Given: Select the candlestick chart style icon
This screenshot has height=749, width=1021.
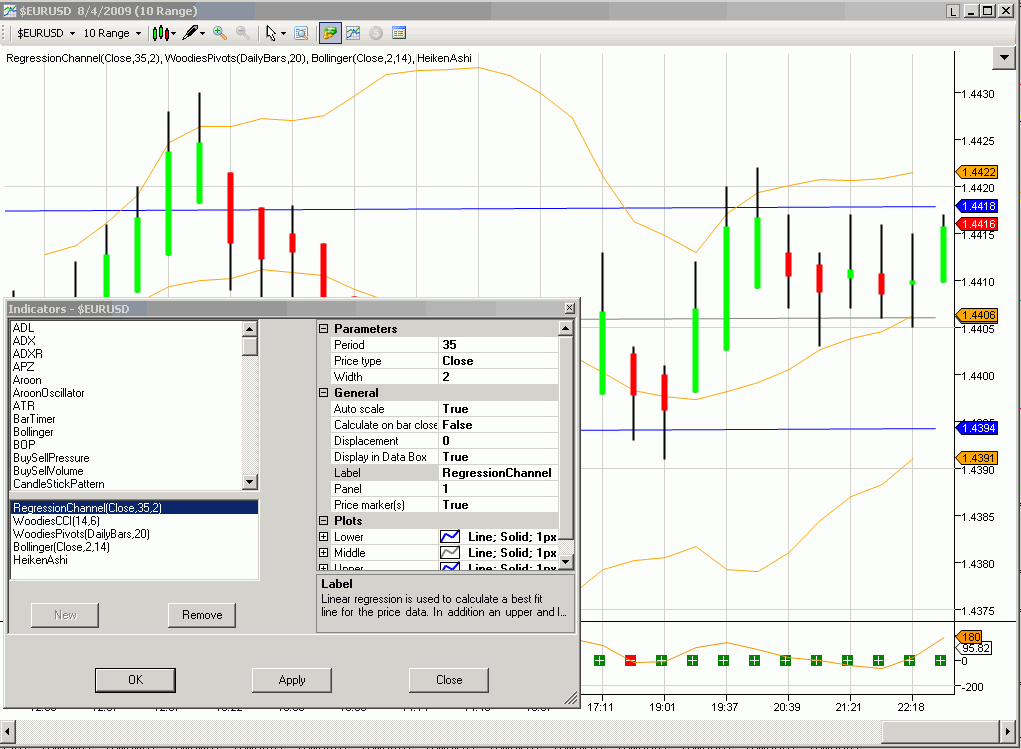Looking at the screenshot, I should pos(160,33).
